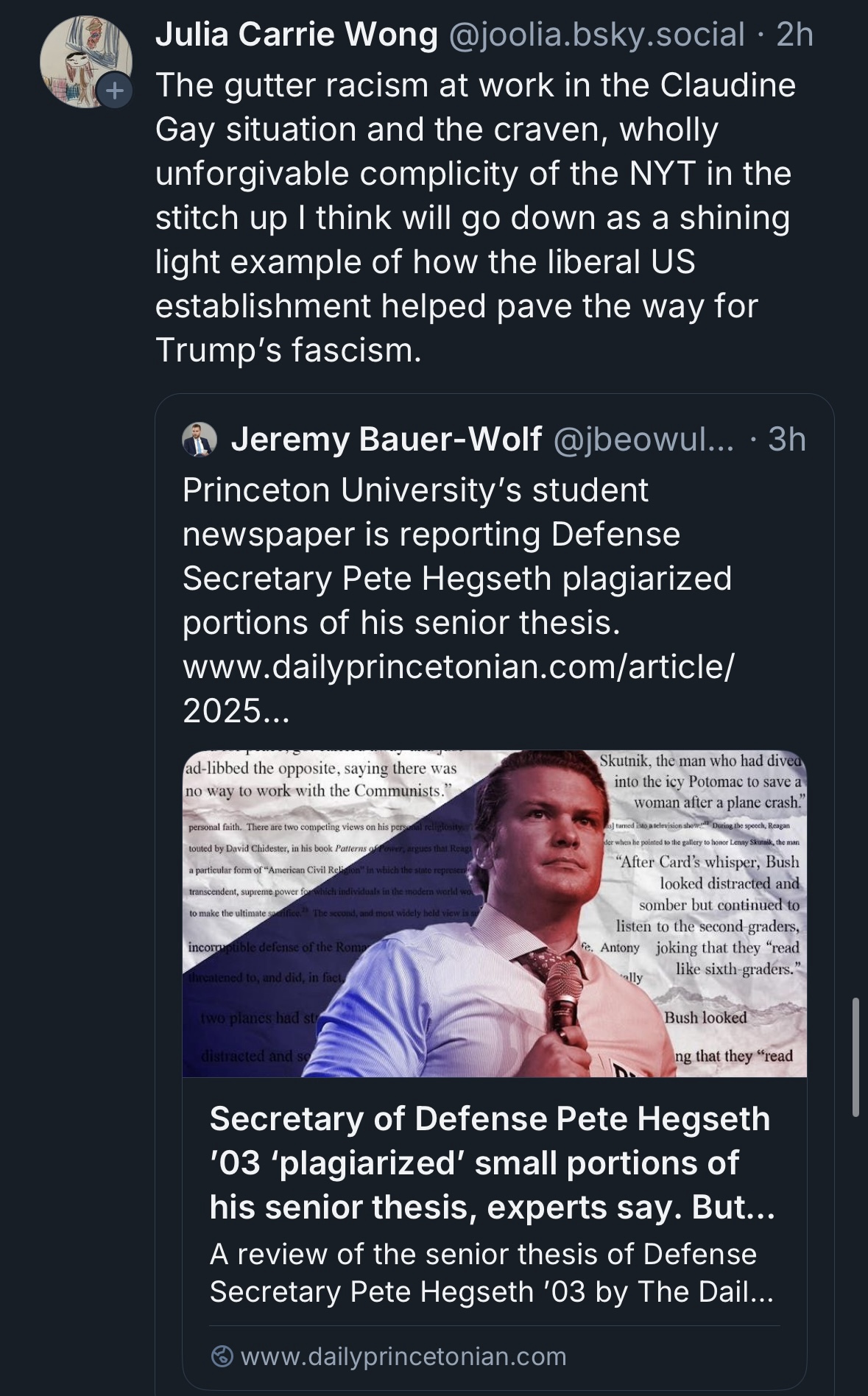The image size is (868, 1396).
Task: Open Jeremy Bauer-Wolf's small profile avatar
Action: (199, 440)
